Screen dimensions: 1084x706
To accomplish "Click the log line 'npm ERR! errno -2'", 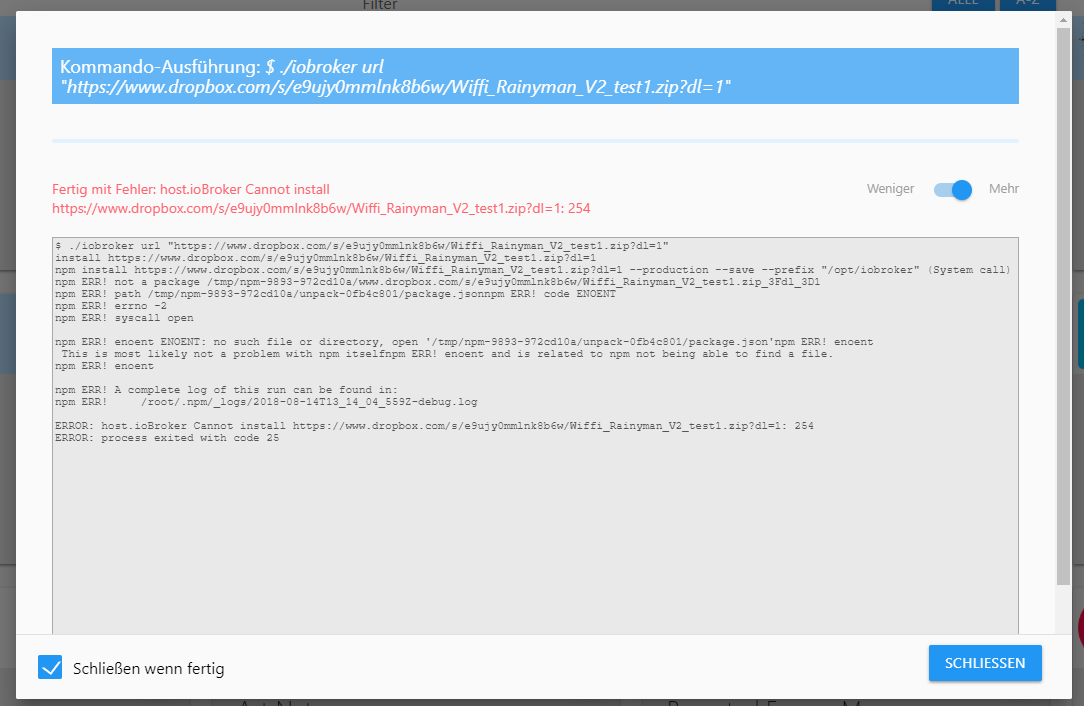I will [x=111, y=306].
